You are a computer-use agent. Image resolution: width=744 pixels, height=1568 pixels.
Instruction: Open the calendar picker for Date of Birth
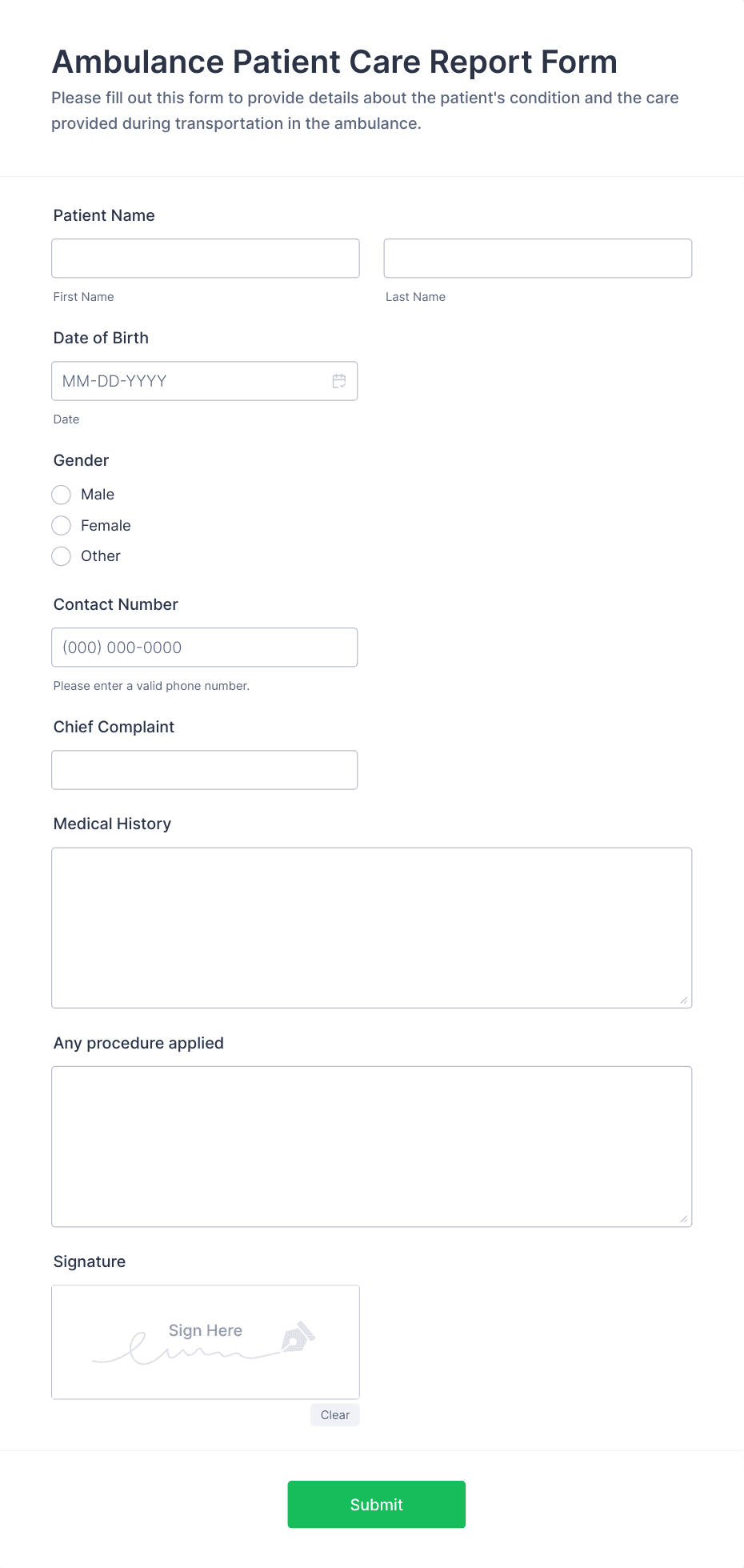click(x=340, y=381)
